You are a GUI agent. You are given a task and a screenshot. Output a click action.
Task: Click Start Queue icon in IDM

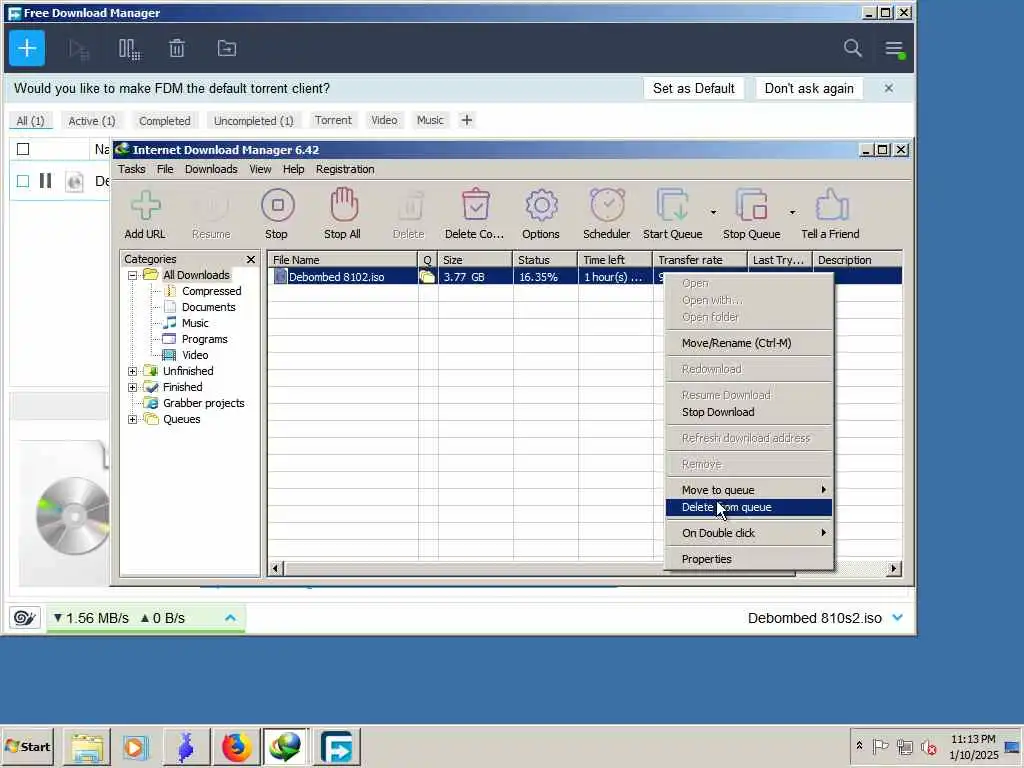(x=673, y=214)
